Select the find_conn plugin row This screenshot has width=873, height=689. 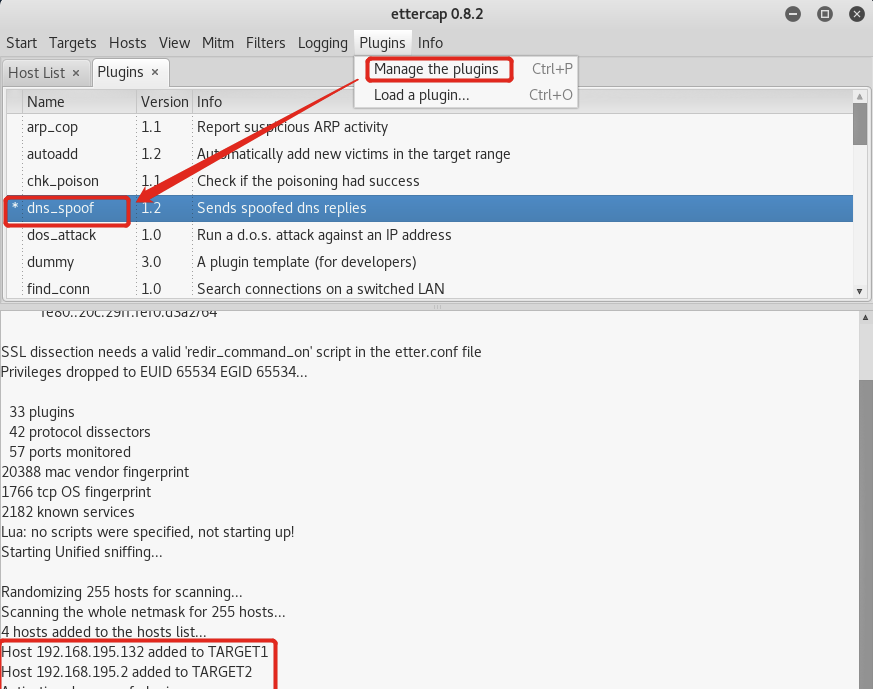pyautogui.click(x=429, y=289)
